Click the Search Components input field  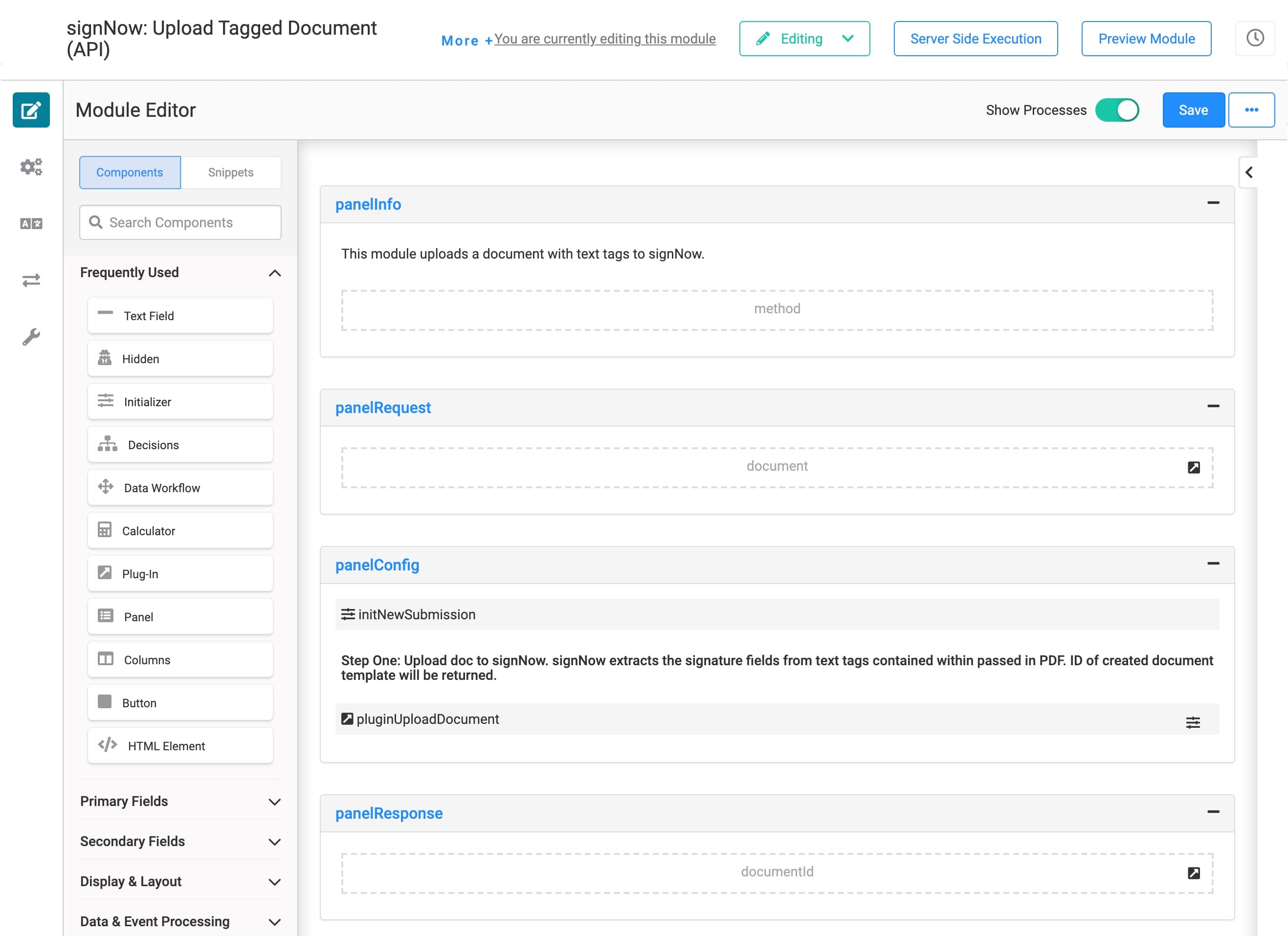point(180,222)
